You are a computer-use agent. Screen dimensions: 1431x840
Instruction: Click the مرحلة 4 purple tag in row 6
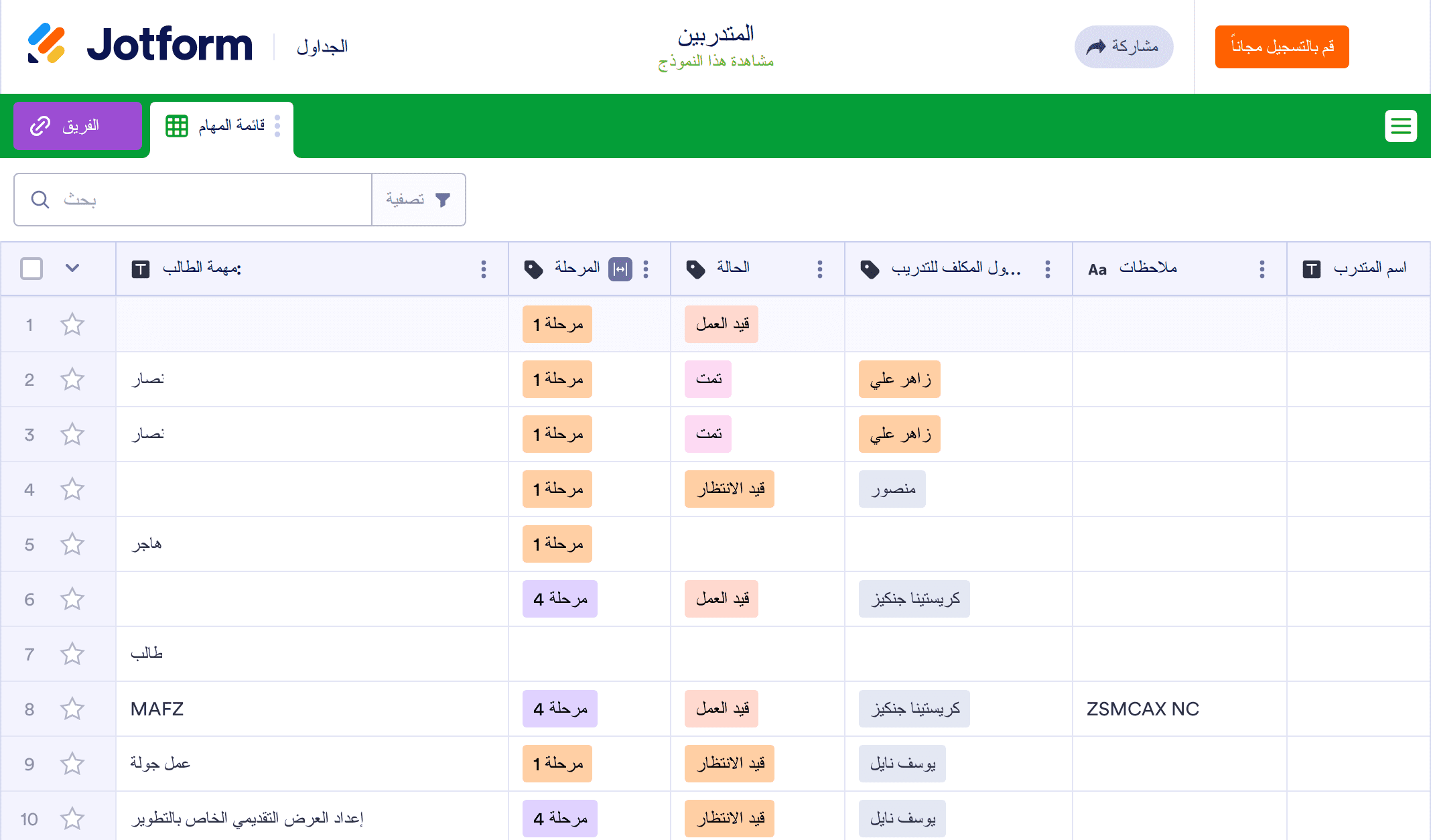click(560, 599)
